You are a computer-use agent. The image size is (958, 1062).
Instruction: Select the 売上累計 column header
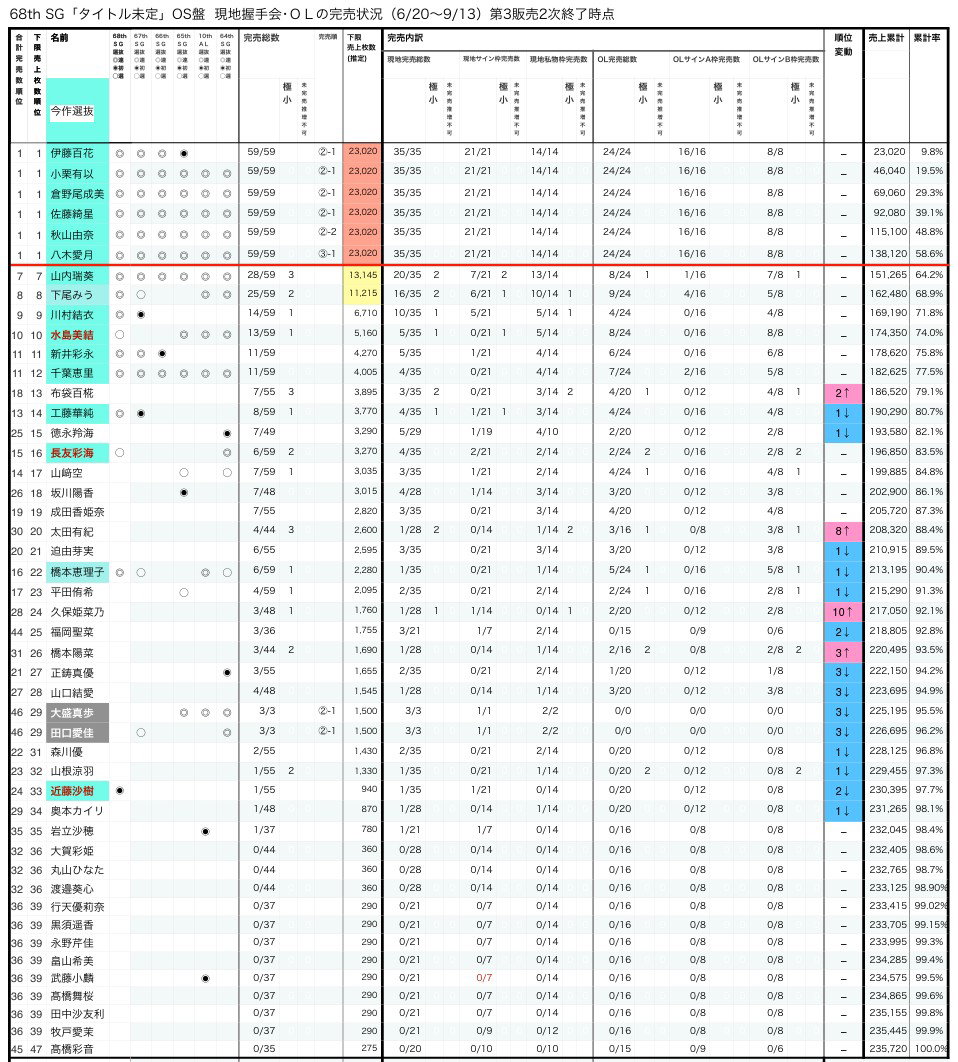click(x=886, y=38)
